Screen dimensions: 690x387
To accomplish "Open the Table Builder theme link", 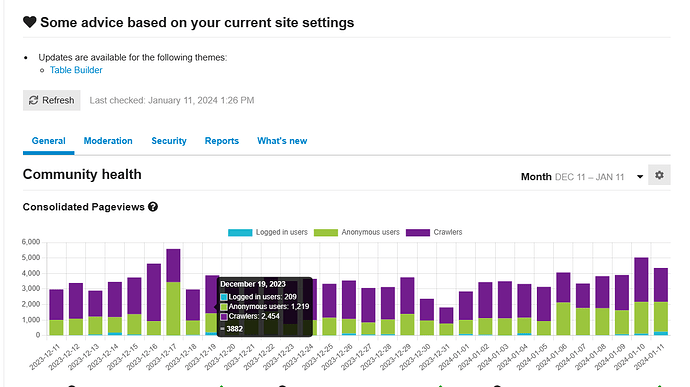I will 76,70.
